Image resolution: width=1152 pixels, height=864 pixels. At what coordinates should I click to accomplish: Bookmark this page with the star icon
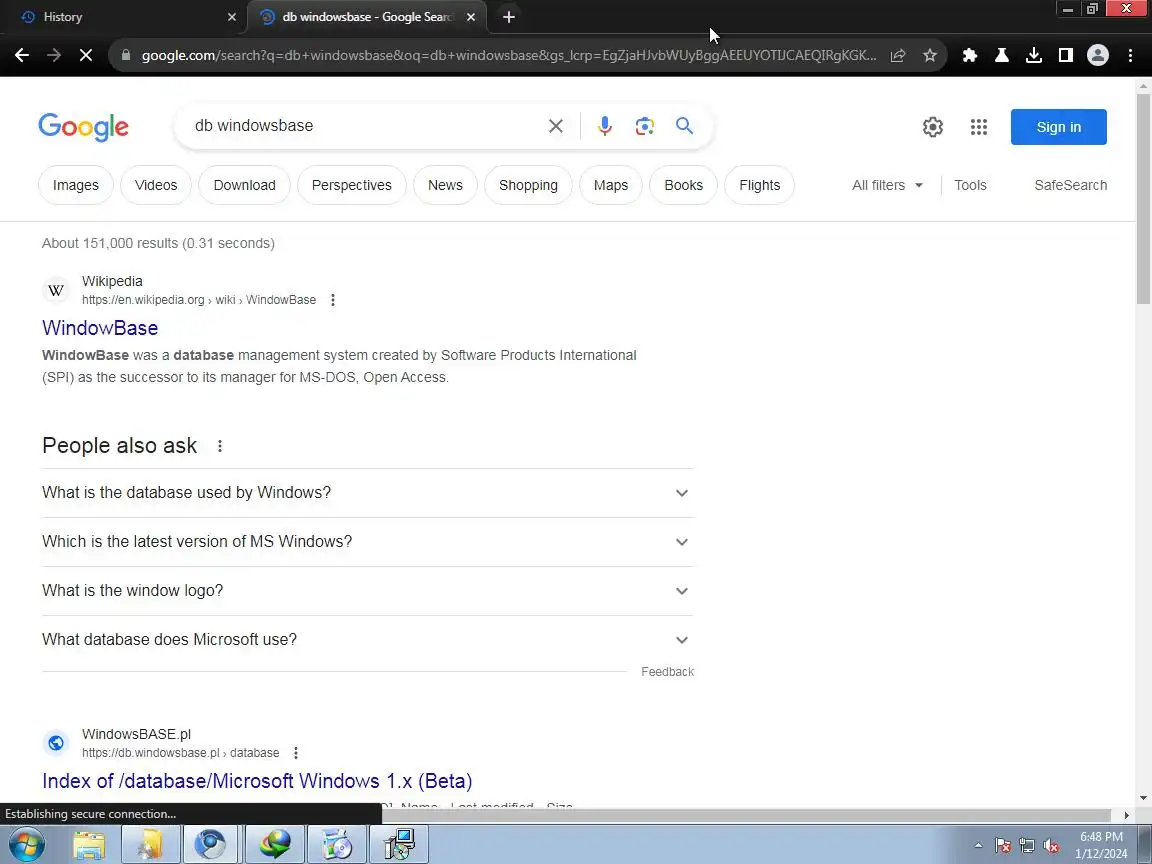[930, 55]
